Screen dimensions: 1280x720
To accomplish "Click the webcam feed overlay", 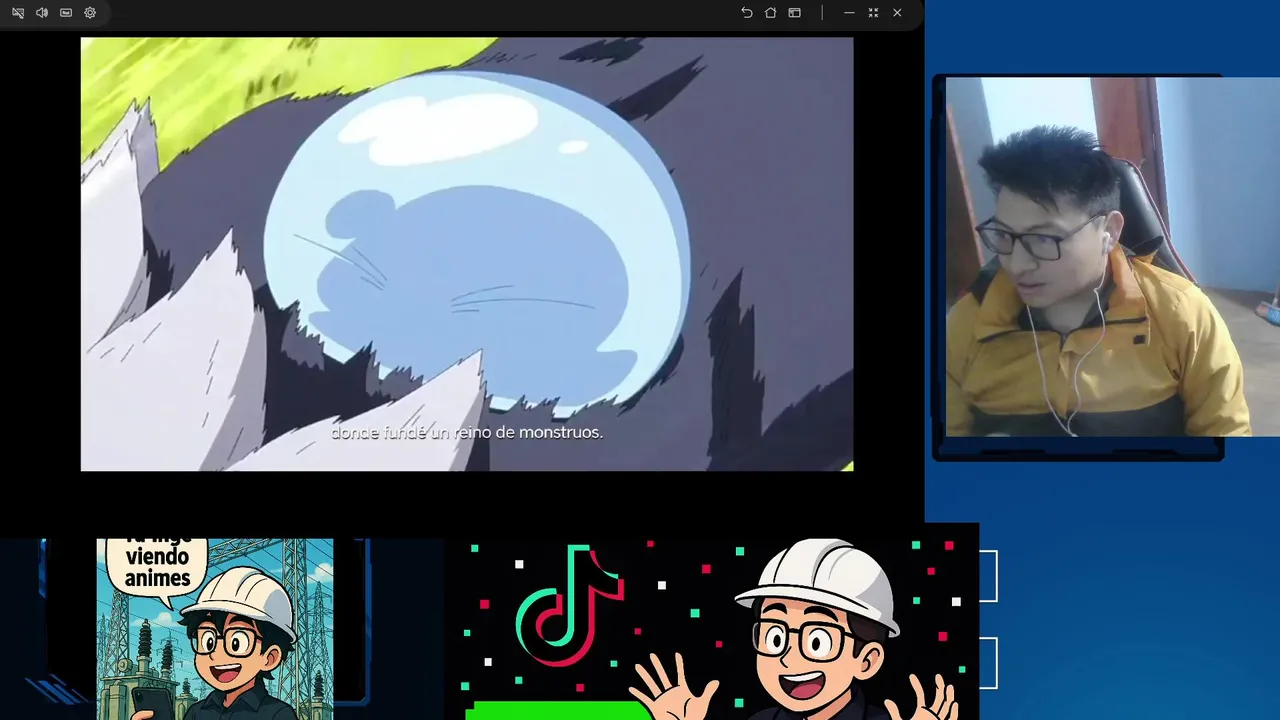I will point(1112,257).
